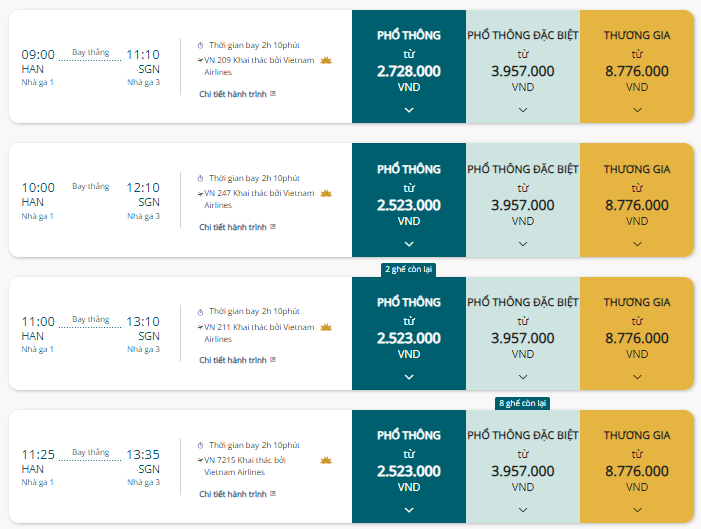Click the lotus icon on VN 247 flight
Image resolution: width=701 pixels, height=529 pixels.
point(326,193)
